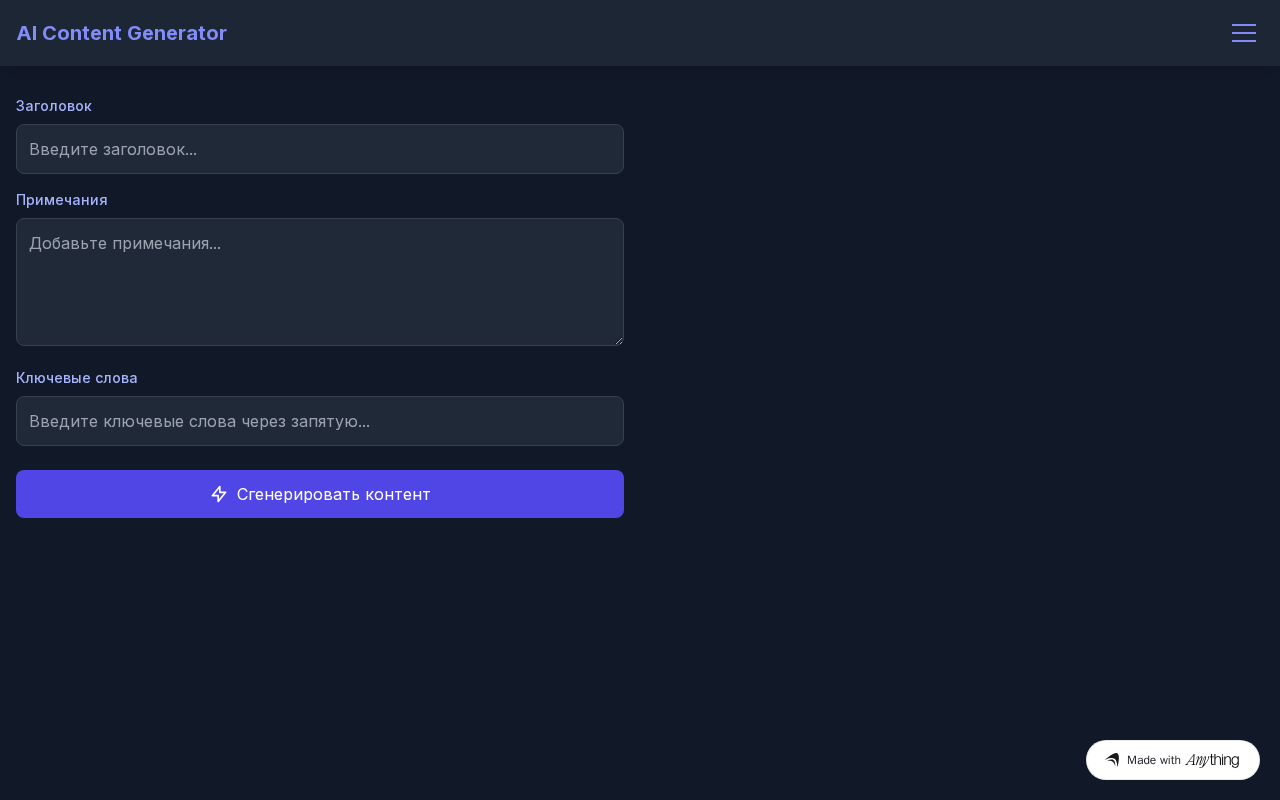Image resolution: width=1280 pixels, height=800 pixels.
Task: Open the Made with Anything badge
Action: tap(1172, 760)
